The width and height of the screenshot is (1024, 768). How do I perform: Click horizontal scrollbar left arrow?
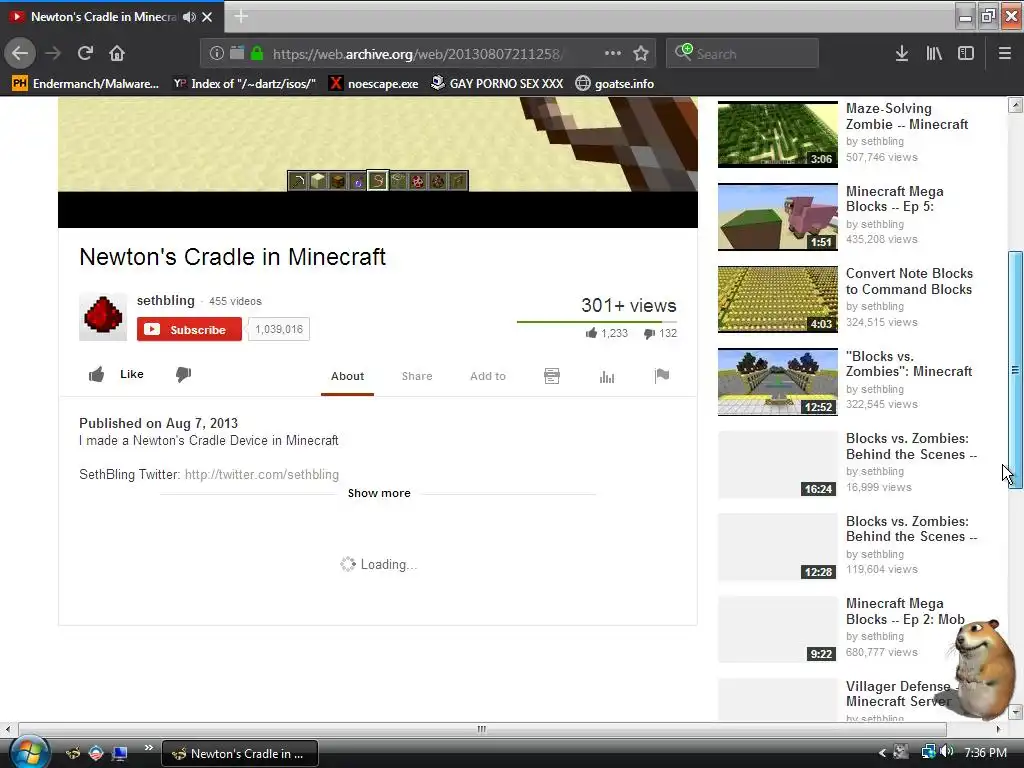point(7,729)
